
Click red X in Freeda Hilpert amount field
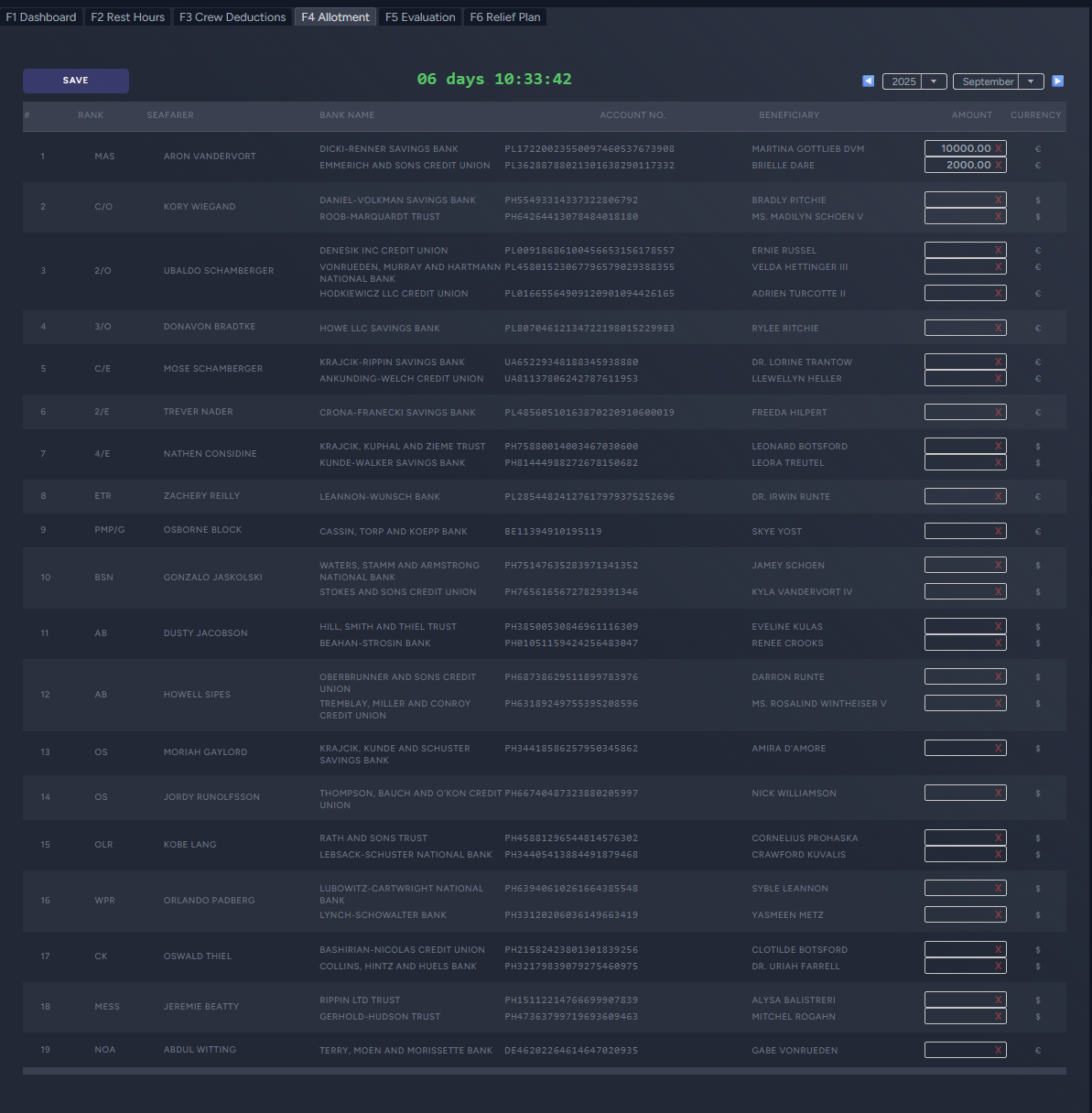click(998, 412)
